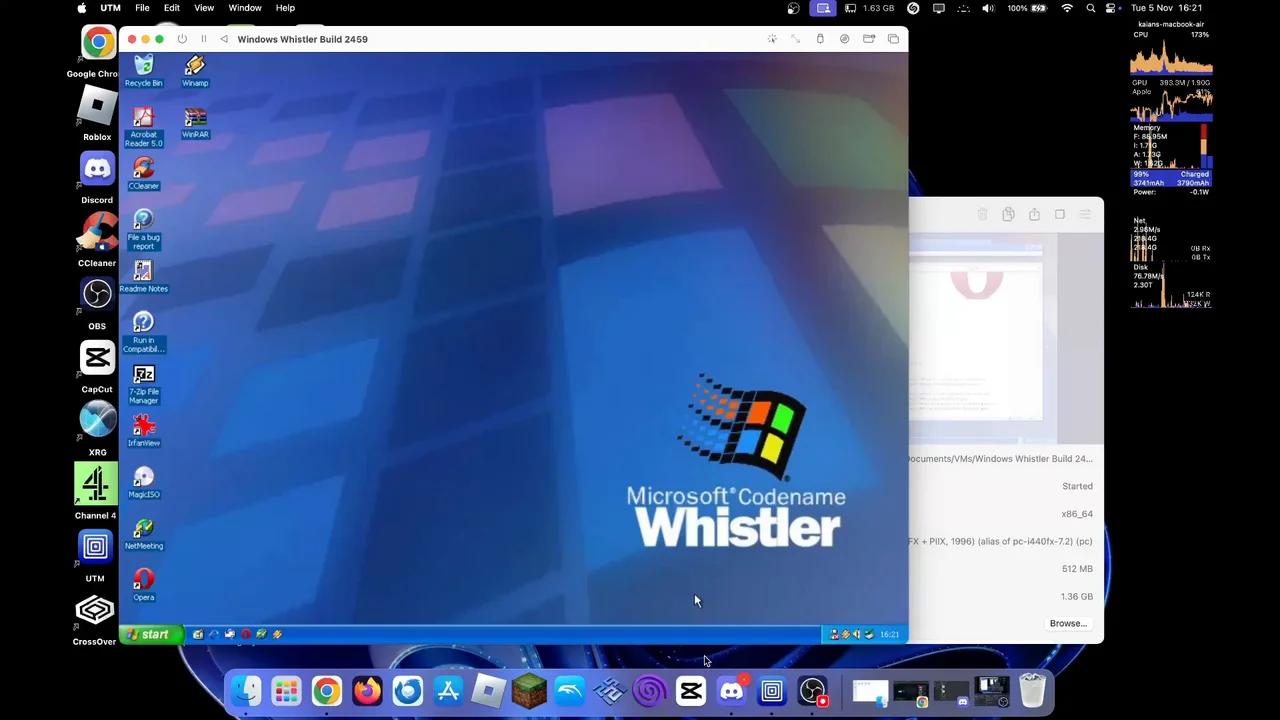Open the shared folder icon in UTM toolbar
The height and width of the screenshot is (720, 1280).
[x=868, y=39]
